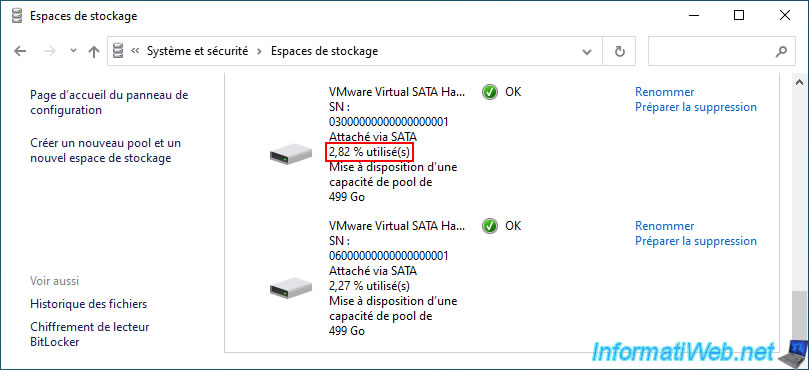Click the back navigation arrow
This screenshot has height=370, width=809.
[x=20, y=51]
